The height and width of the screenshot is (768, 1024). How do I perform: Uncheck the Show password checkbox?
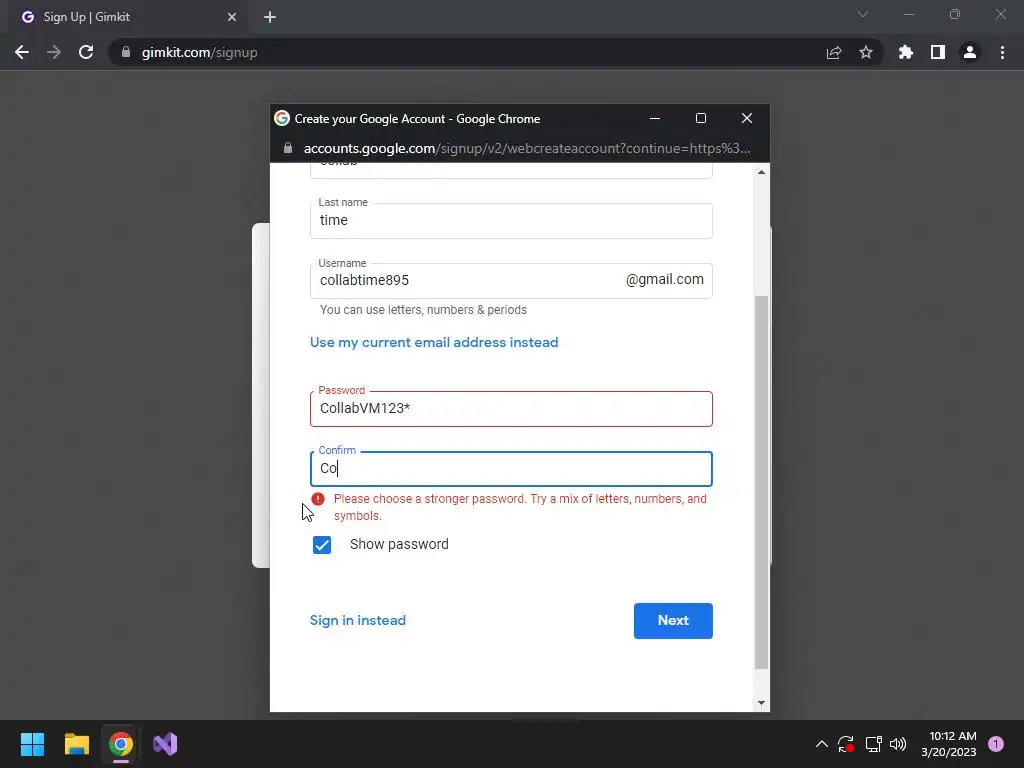pos(322,545)
